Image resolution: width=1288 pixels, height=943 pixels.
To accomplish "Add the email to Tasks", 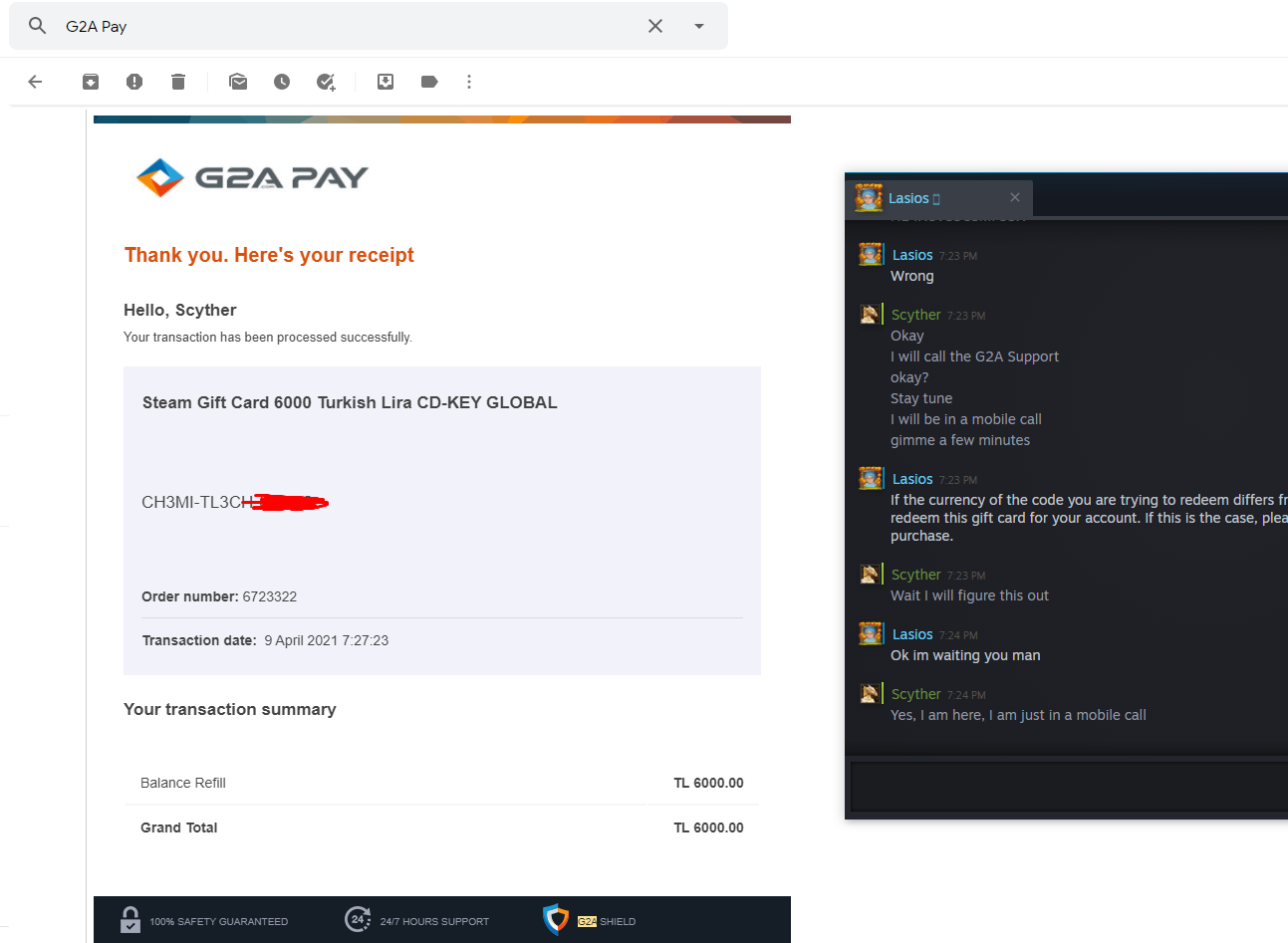I will click(x=326, y=82).
